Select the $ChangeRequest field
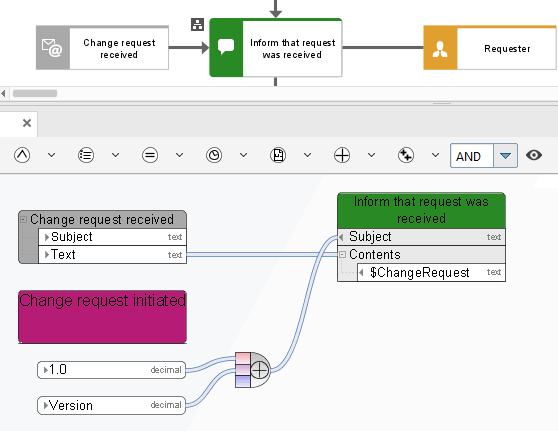Screen dimensions: 558x431 point(431,273)
